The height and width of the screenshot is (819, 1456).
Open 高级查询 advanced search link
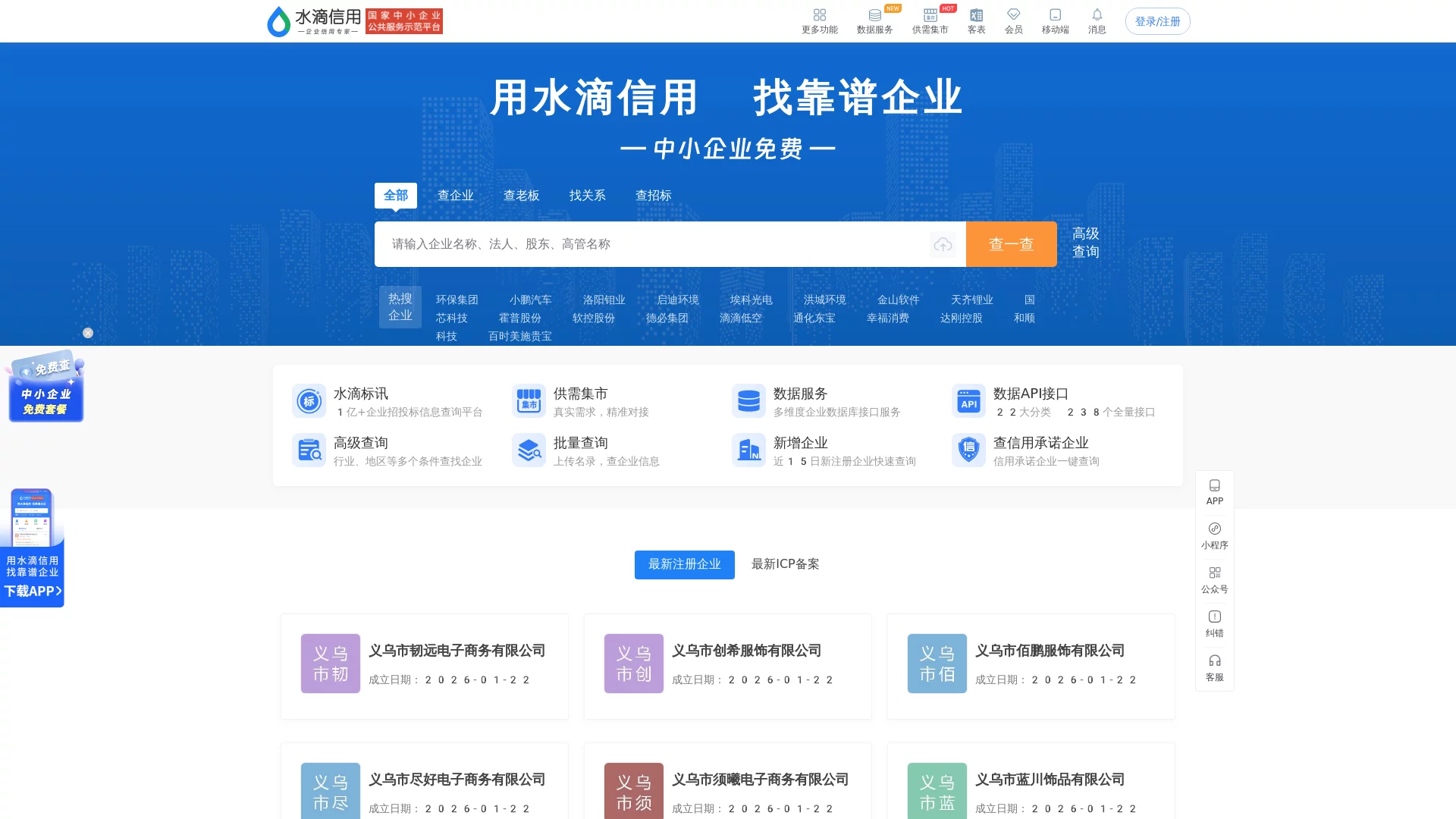click(1086, 243)
